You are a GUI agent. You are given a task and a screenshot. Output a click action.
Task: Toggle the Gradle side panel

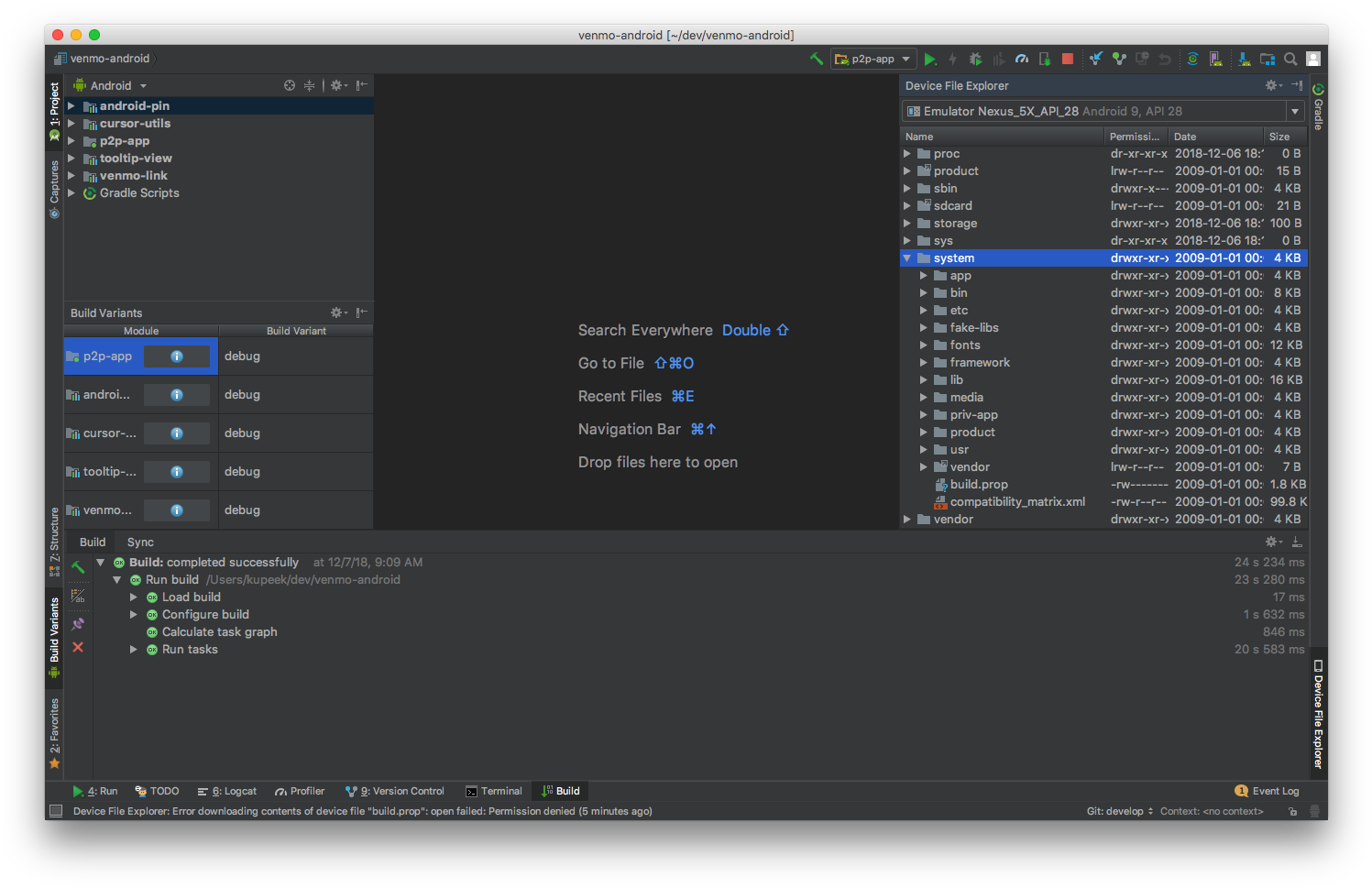pyautogui.click(x=1318, y=106)
